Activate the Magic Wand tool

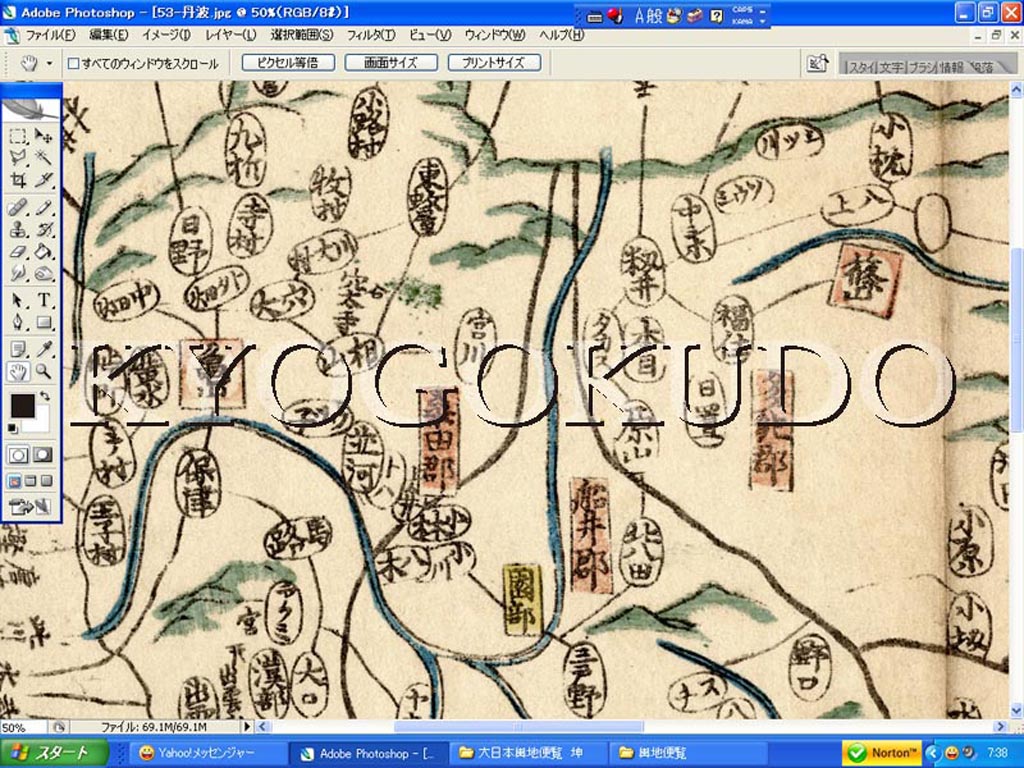pyautogui.click(x=43, y=157)
